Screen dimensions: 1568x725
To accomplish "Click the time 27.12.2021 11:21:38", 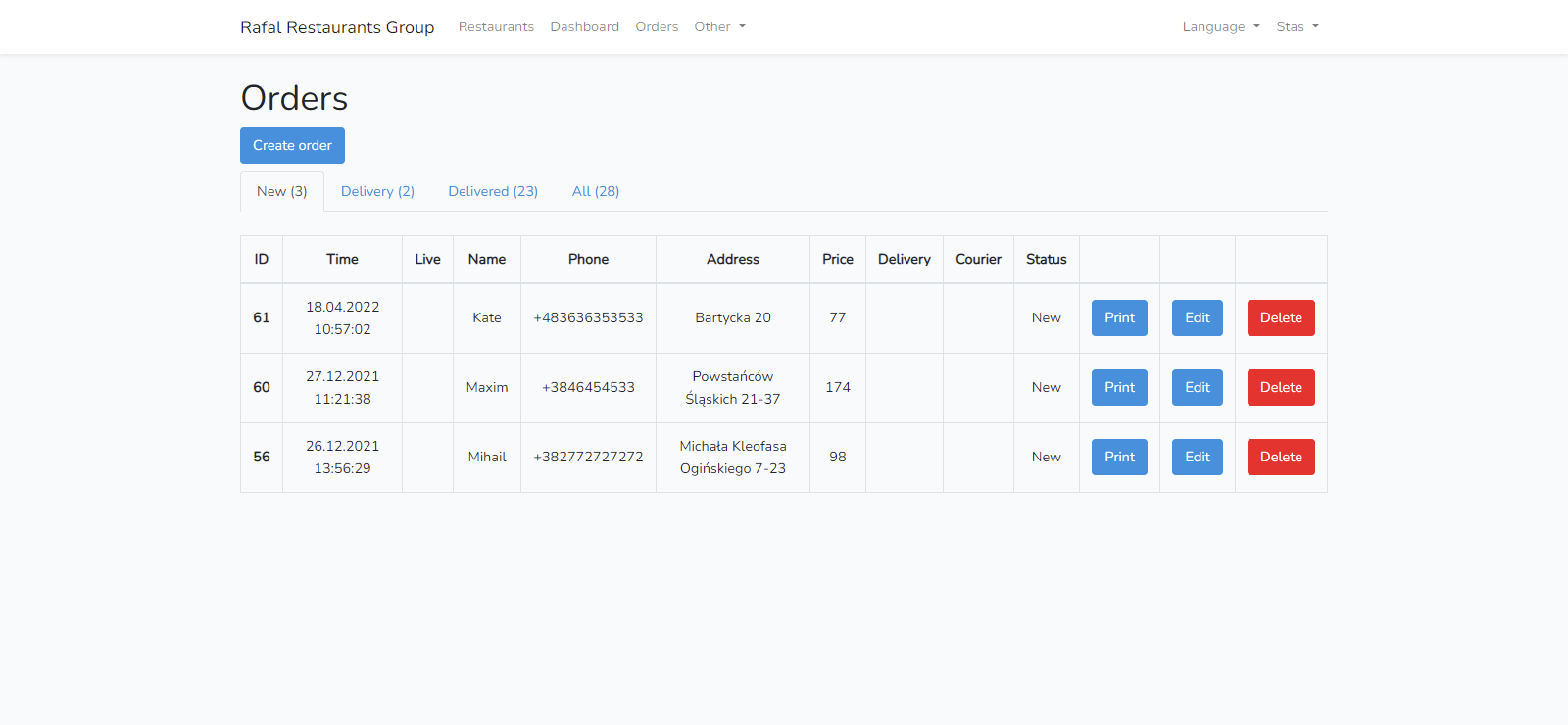I will (342, 387).
